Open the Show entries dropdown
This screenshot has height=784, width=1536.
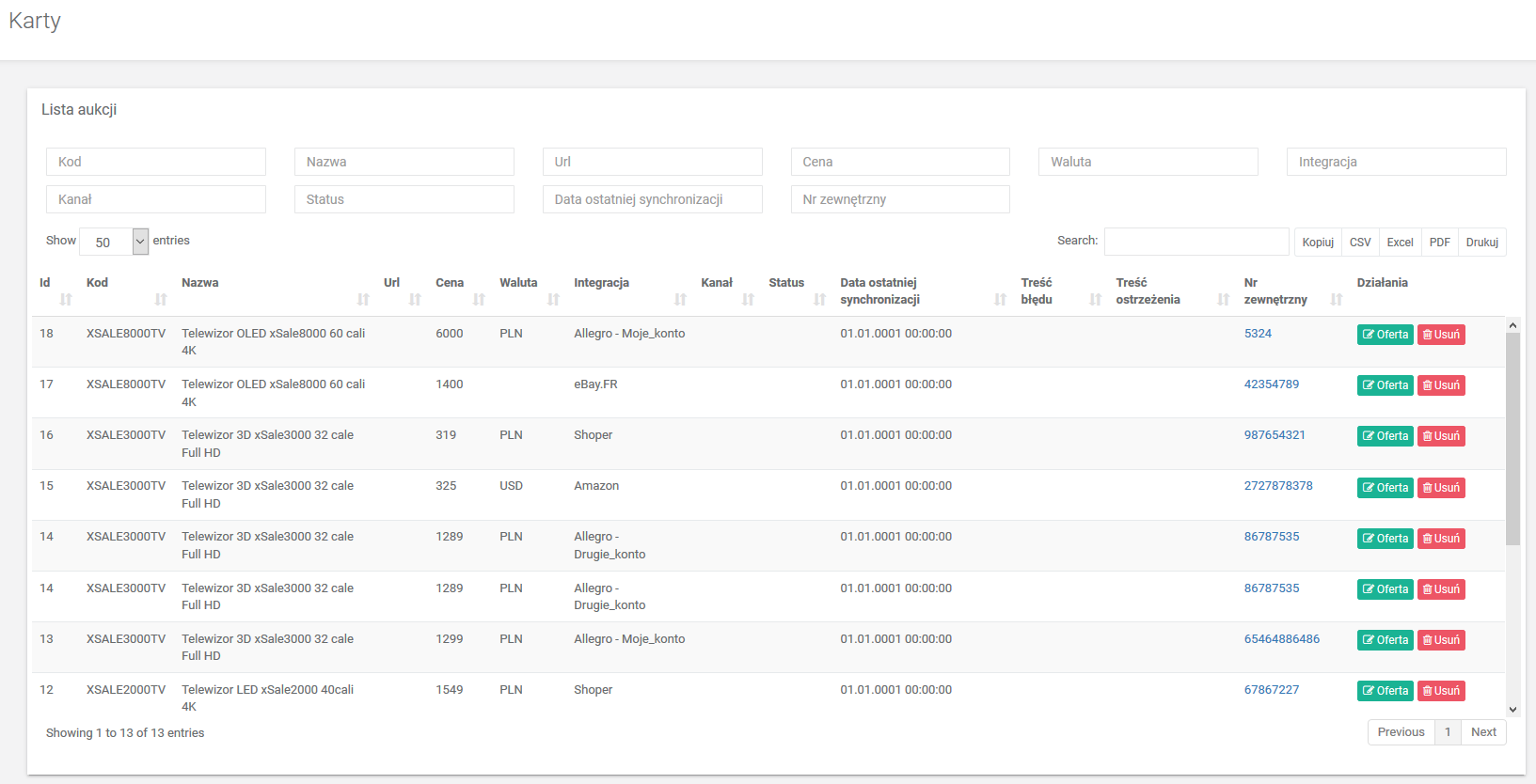pyautogui.click(x=114, y=242)
